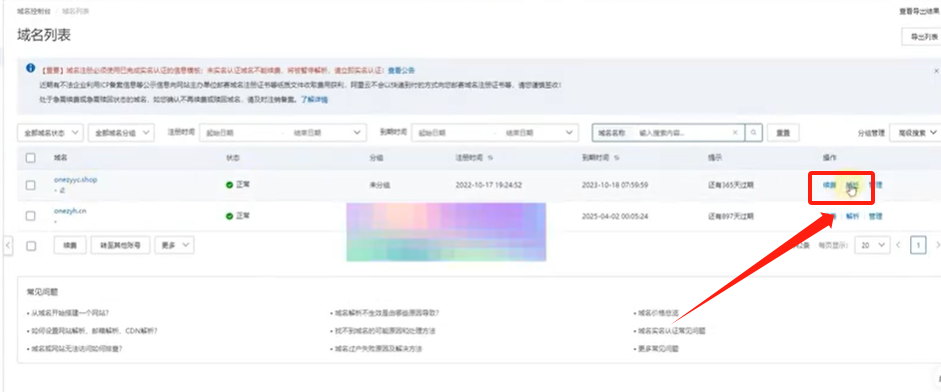This screenshot has width=941, height=392.
Task: Collapse the left sidebar arrow handle
Action: point(8,246)
